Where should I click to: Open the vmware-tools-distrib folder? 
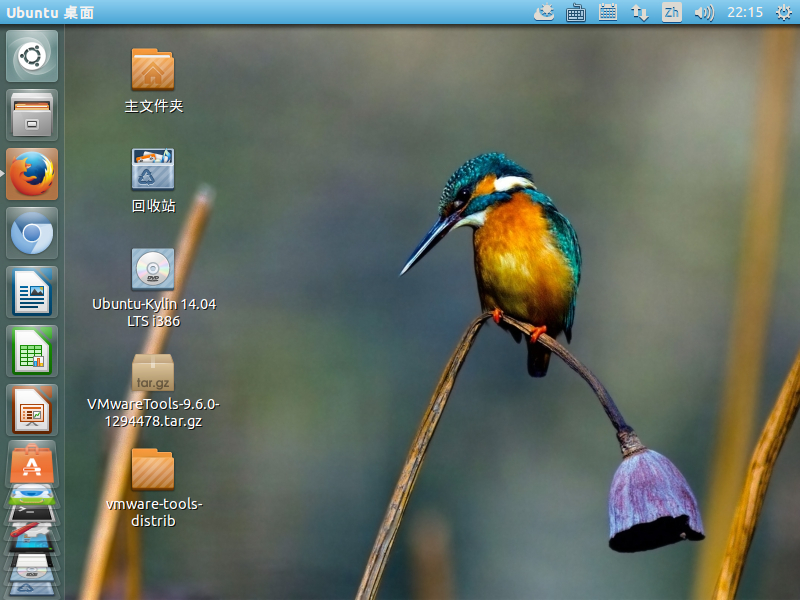153,488
